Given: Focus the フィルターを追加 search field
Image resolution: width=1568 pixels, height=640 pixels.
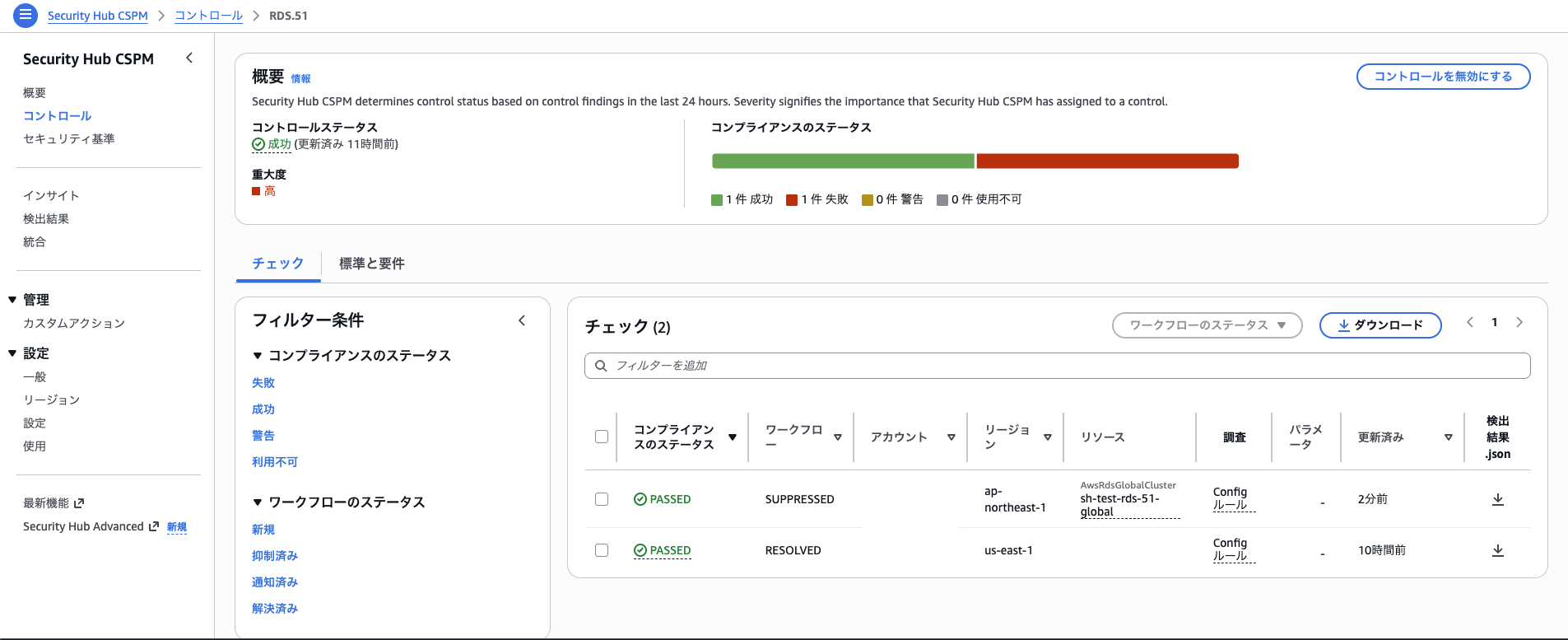Looking at the screenshot, I should tap(1057, 366).
